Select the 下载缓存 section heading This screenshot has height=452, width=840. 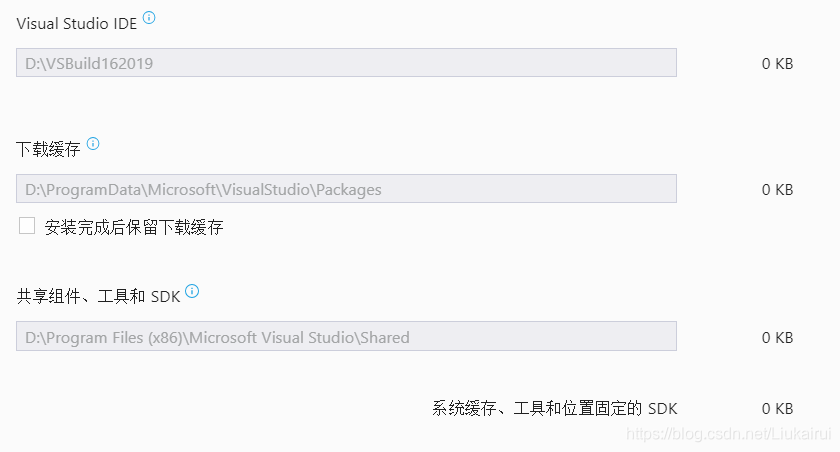click(x=48, y=149)
